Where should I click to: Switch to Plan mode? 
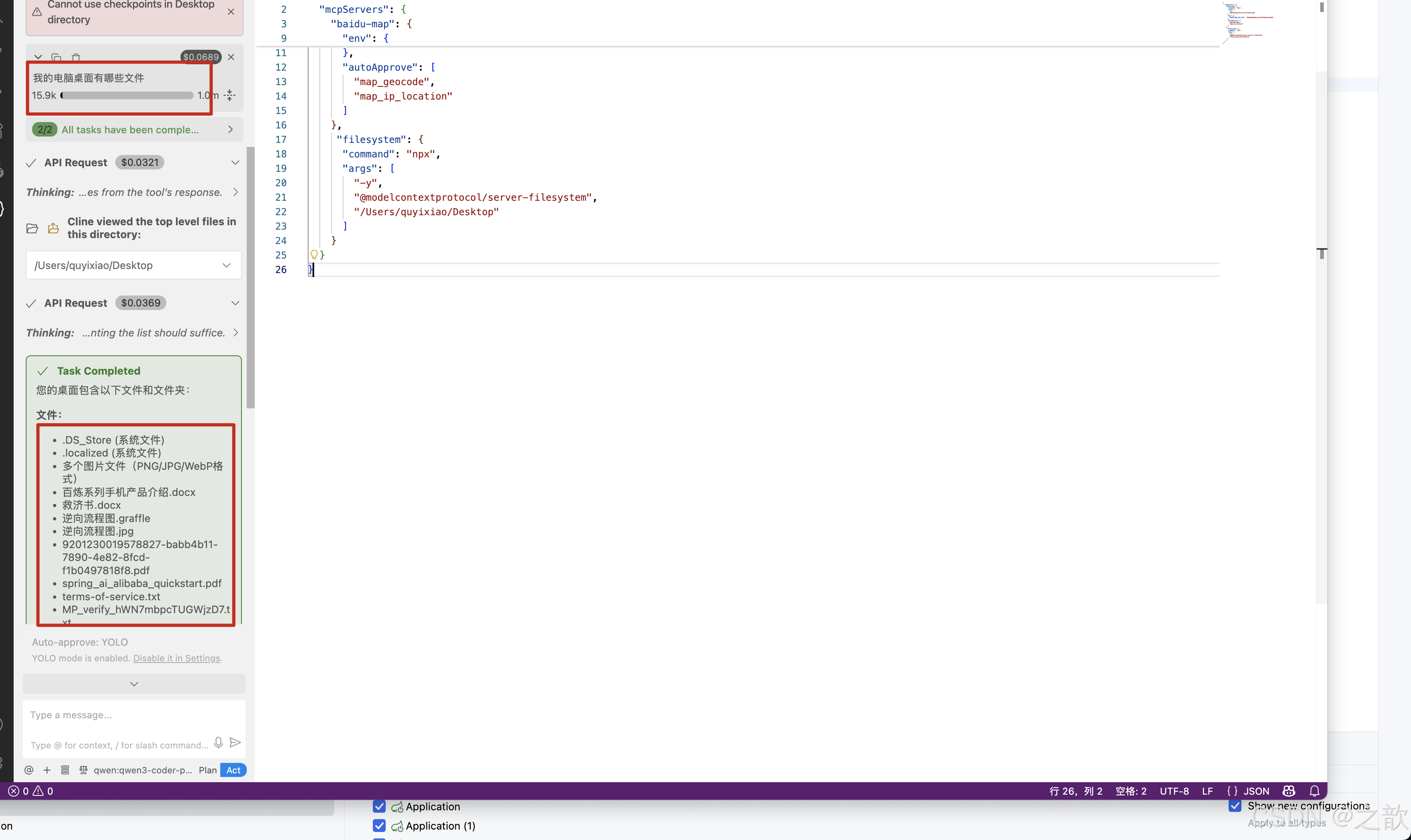tap(207, 770)
